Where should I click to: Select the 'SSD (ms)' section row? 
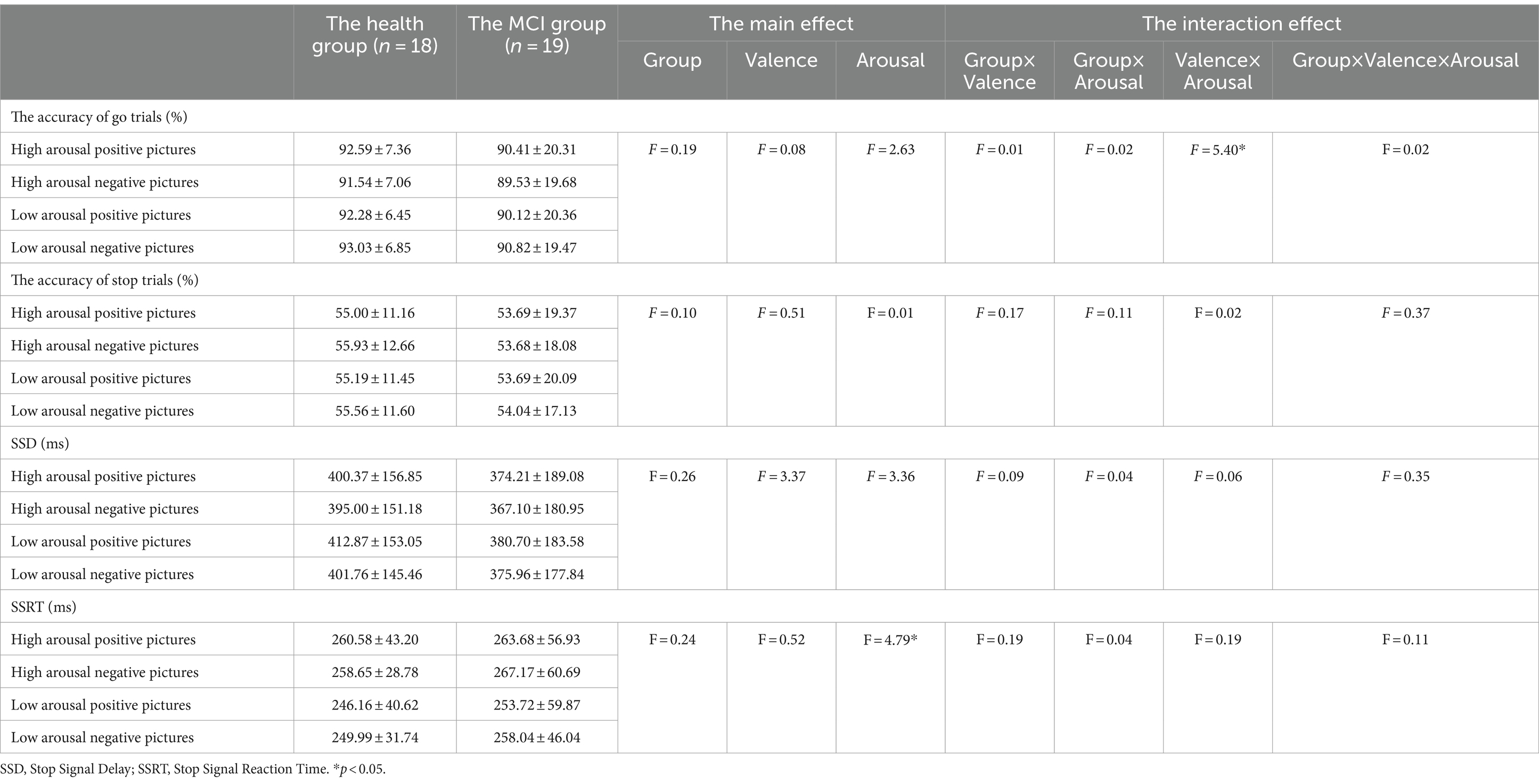coord(770,443)
